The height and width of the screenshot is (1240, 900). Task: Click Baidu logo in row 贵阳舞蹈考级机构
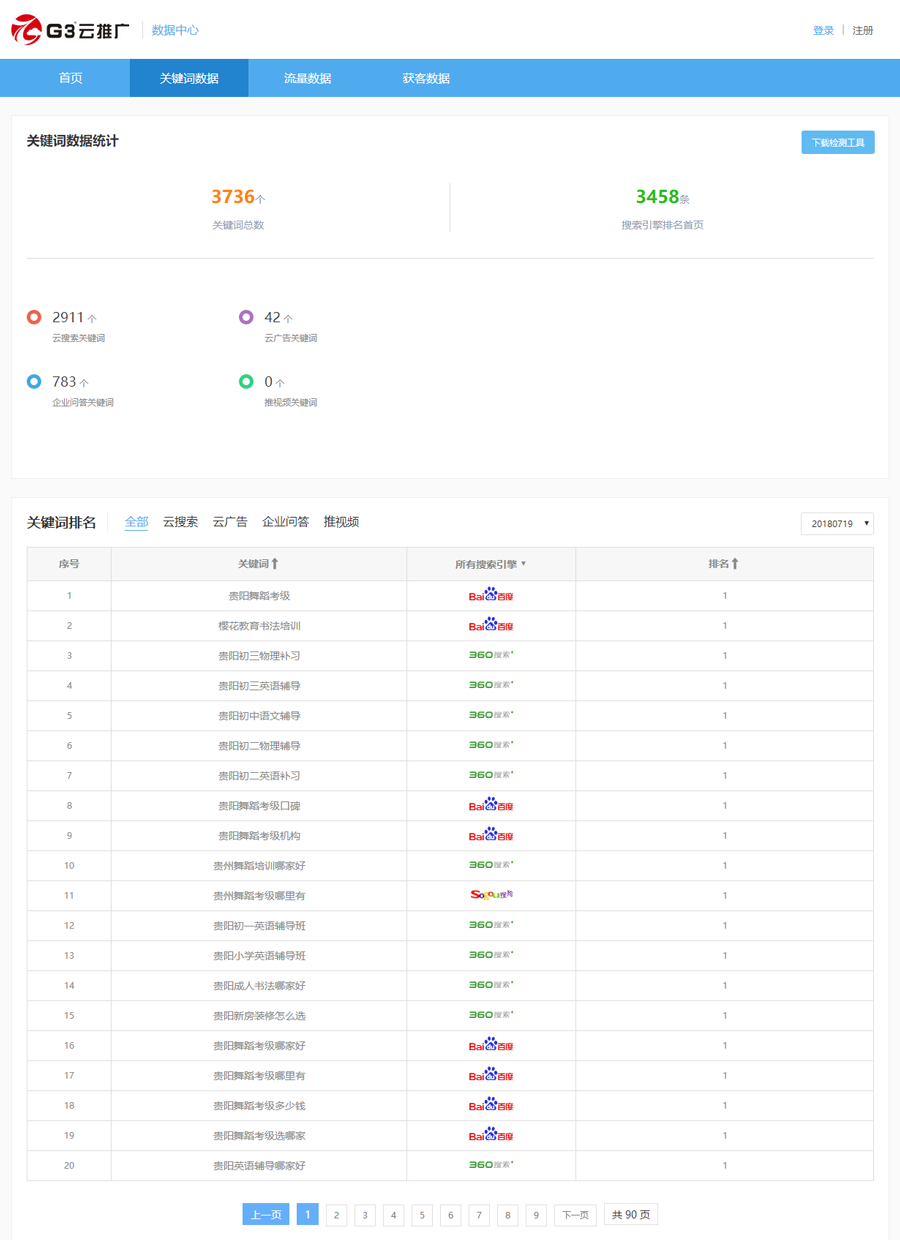click(x=491, y=835)
